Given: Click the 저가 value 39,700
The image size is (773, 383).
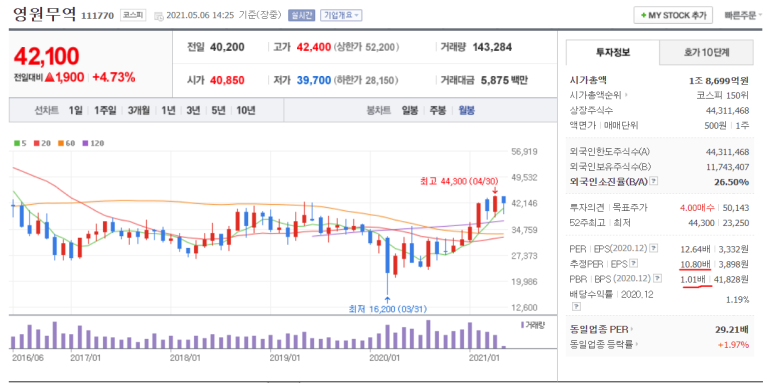Looking at the screenshot, I should (314, 80).
